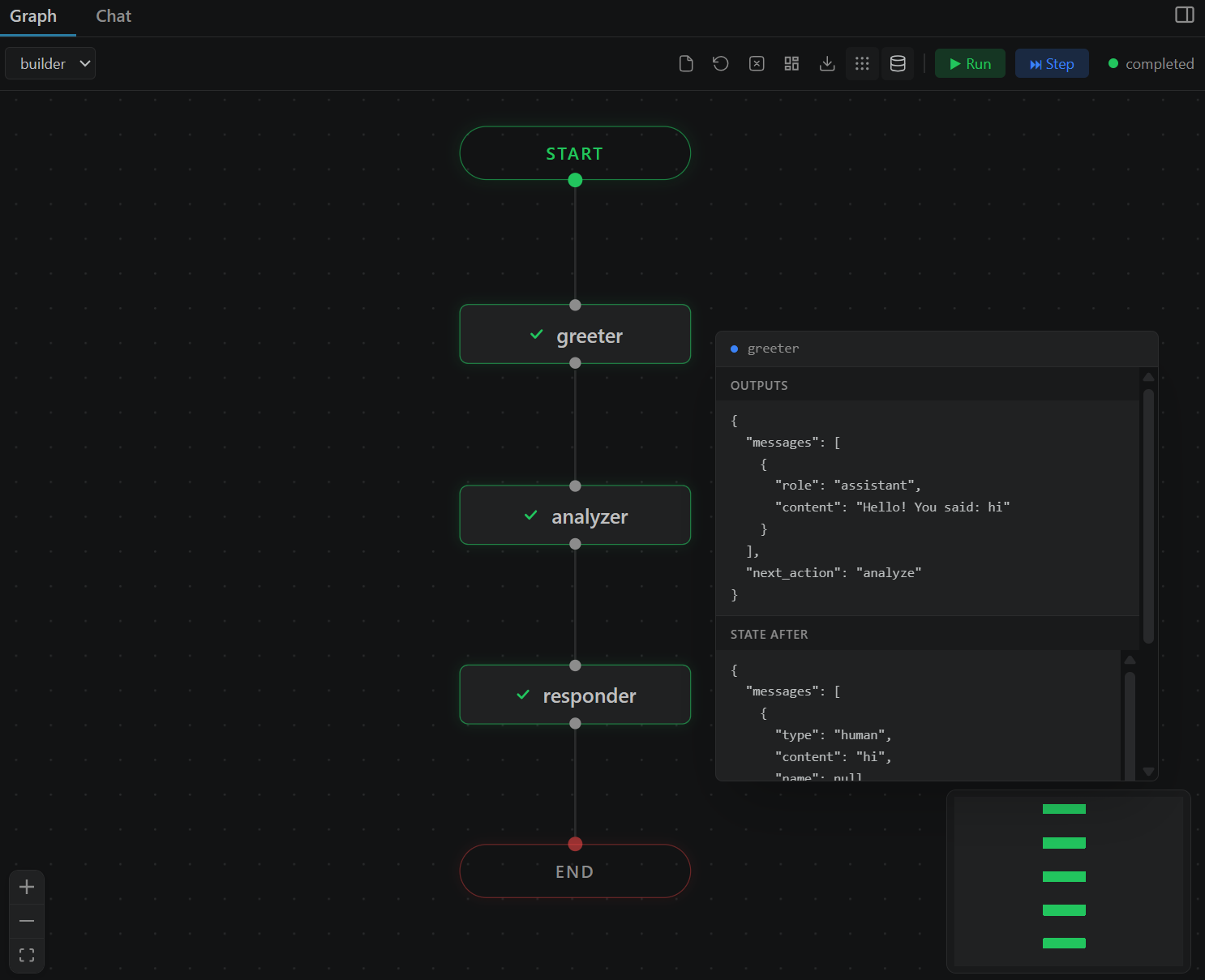Select the greeter node
Screen dimensions: 1205x980
click(x=575, y=334)
